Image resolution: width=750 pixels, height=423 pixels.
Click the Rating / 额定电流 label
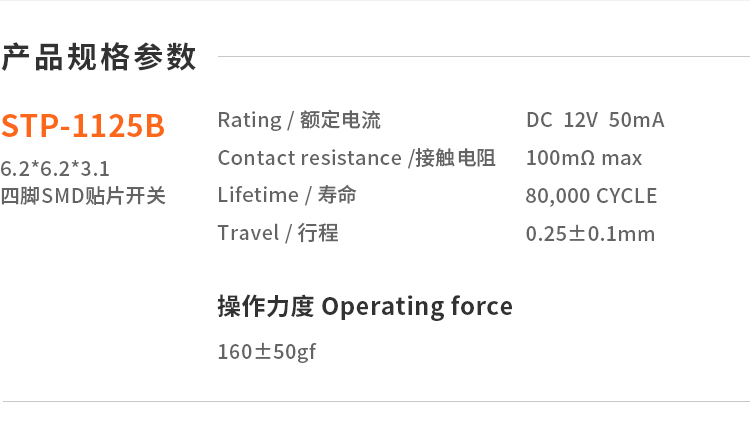(299, 121)
